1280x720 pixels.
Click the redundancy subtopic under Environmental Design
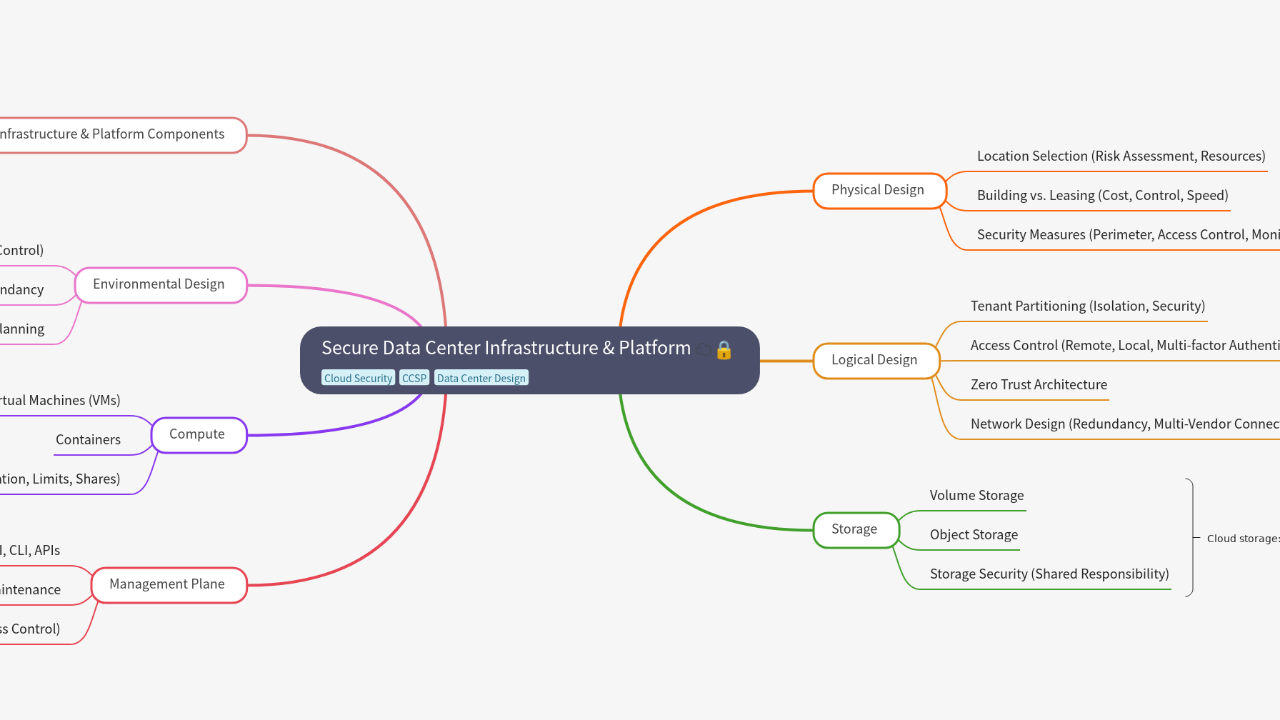coord(22,290)
